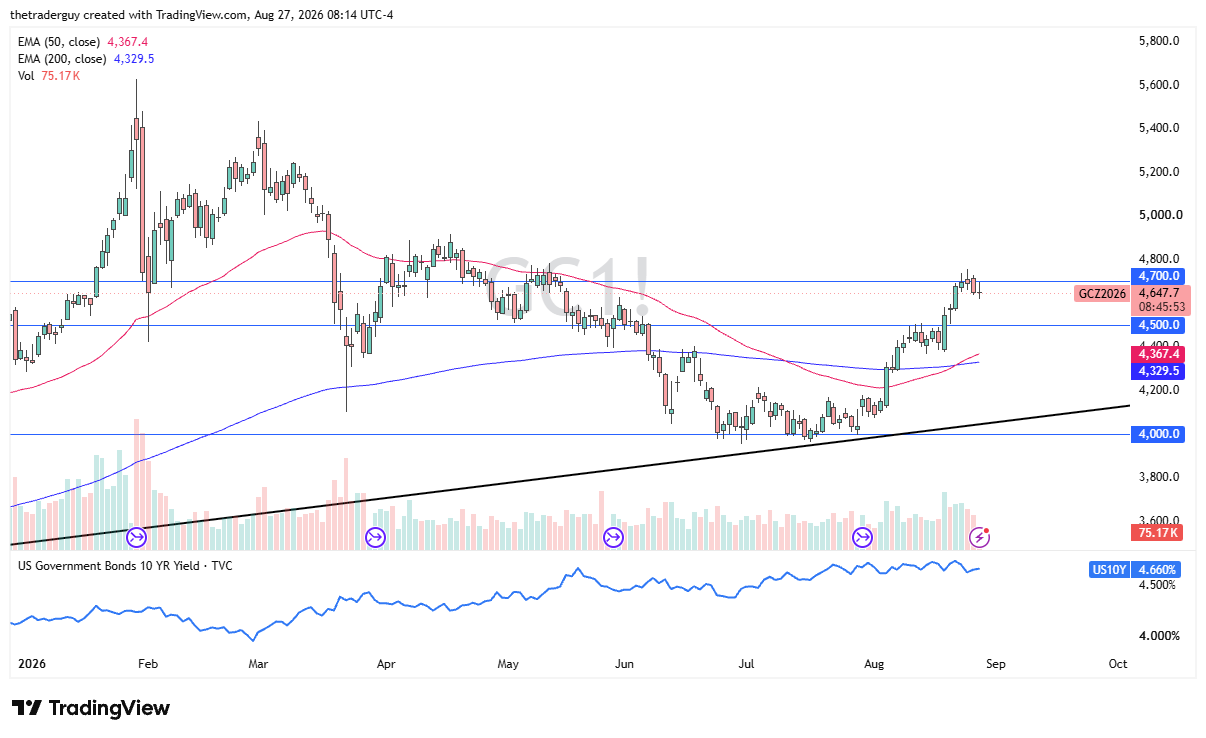
Task: Click the 5,400.0 price axis label
Action: pos(1159,128)
